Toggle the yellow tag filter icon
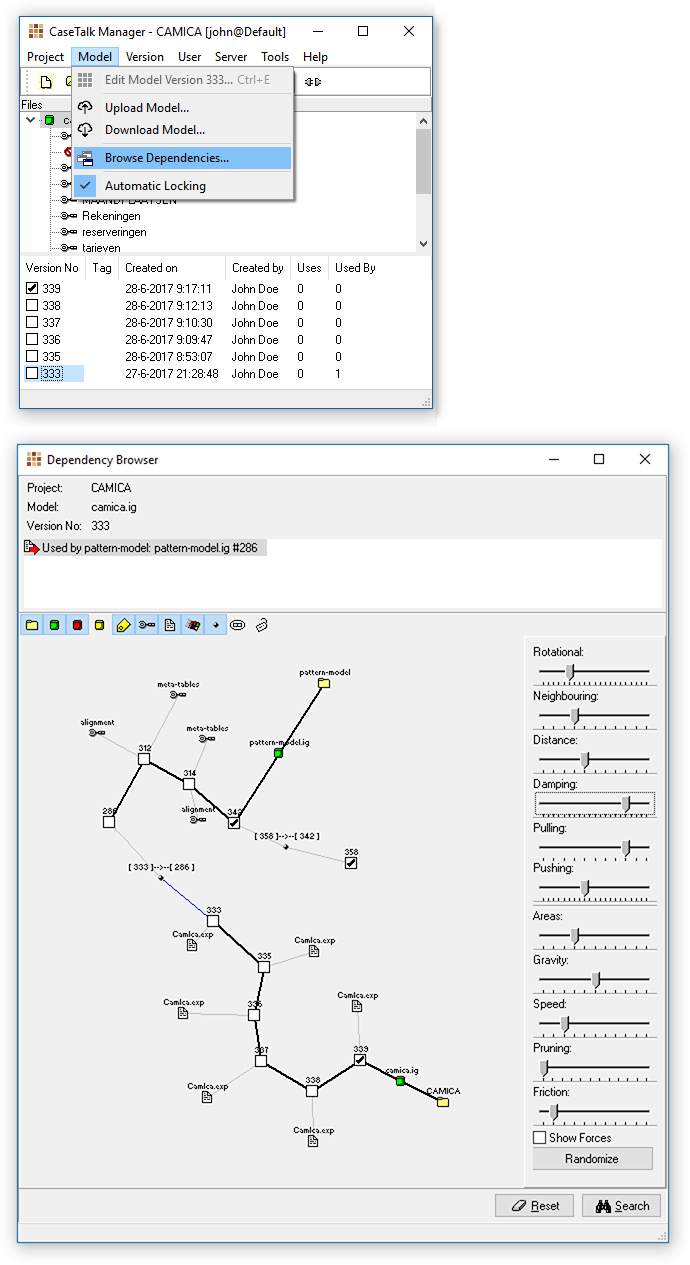 pos(123,625)
